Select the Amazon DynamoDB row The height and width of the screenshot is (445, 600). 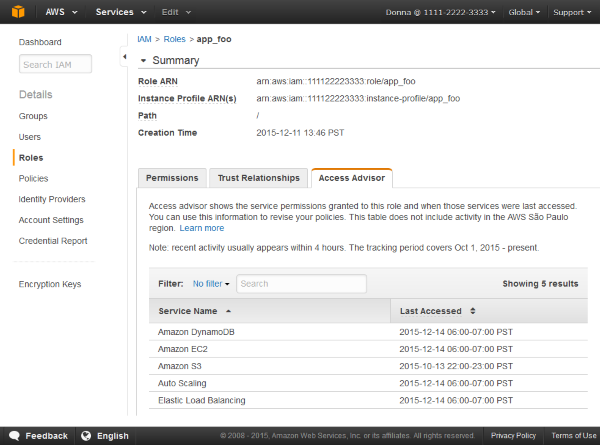click(368, 332)
